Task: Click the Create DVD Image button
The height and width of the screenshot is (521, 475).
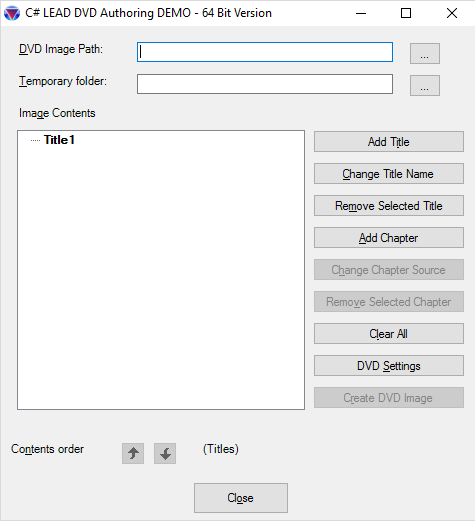Action: pyautogui.click(x=389, y=398)
